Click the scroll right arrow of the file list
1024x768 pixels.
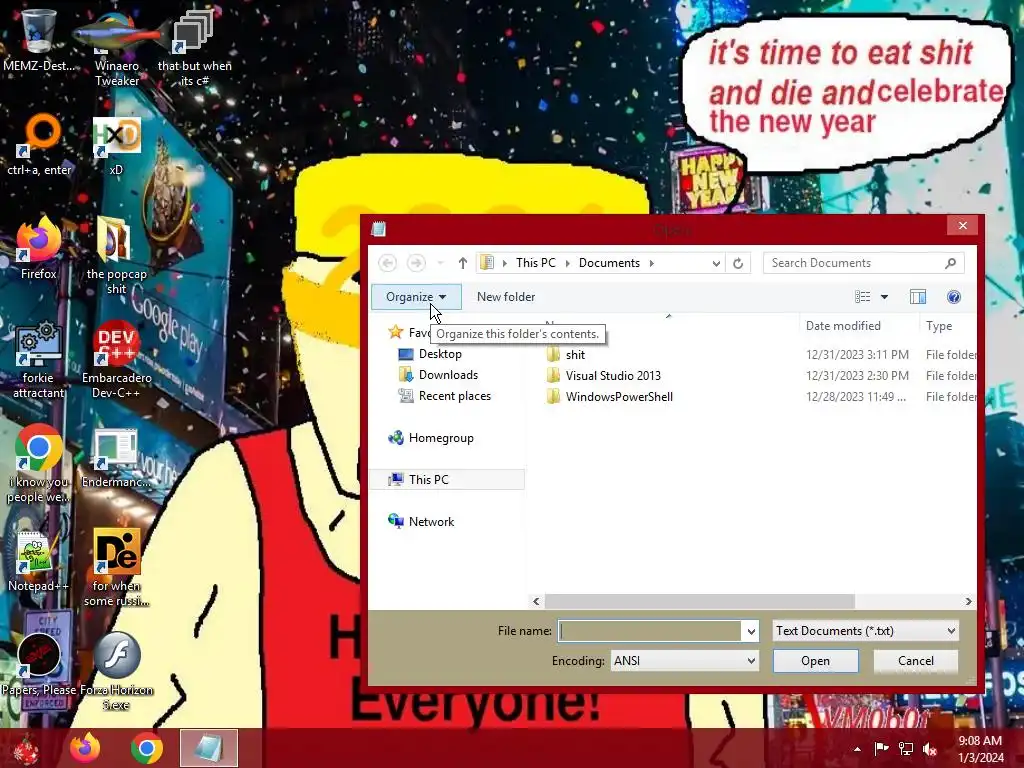coord(968,601)
